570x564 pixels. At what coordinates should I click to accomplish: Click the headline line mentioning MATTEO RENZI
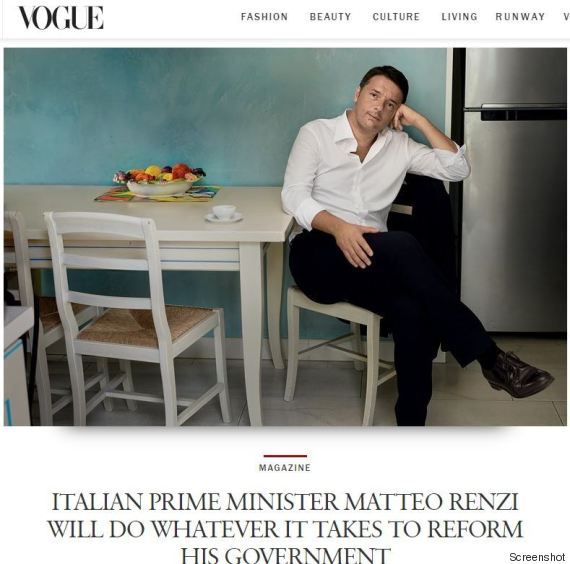click(285, 502)
